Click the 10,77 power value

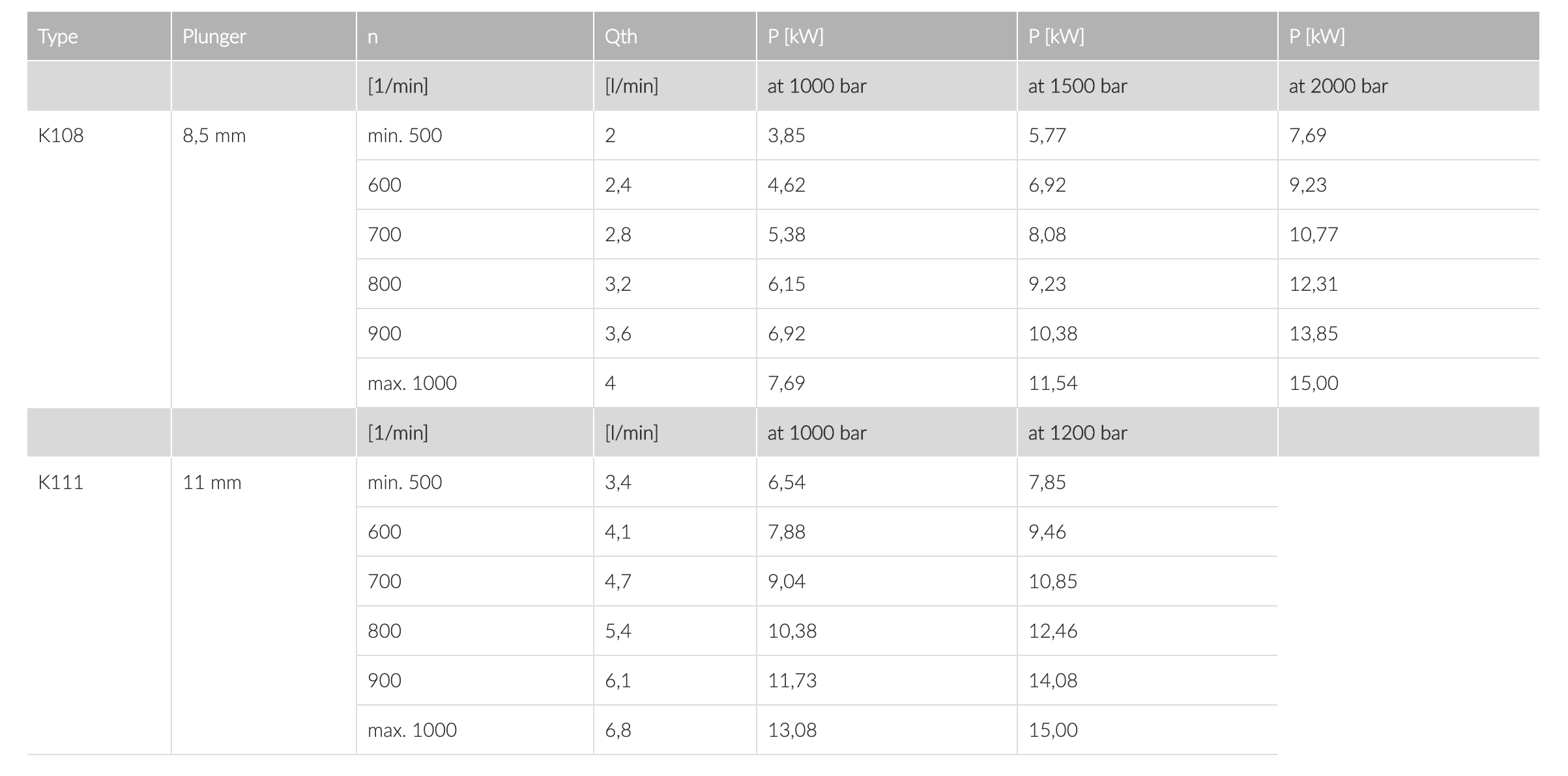[x=1313, y=235]
